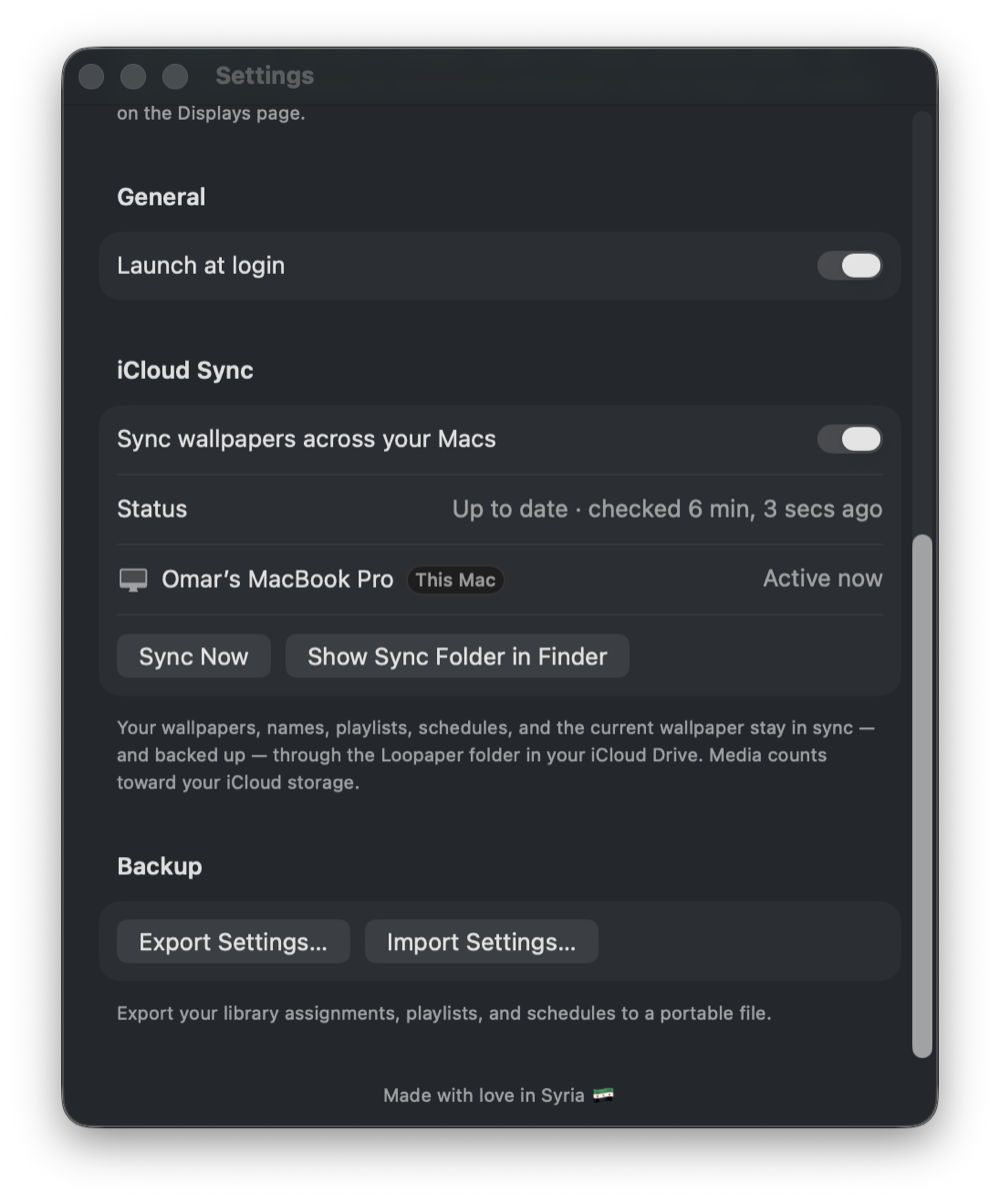
Task: Open Show Sync Folder in Finder
Action: pos(457,656)
